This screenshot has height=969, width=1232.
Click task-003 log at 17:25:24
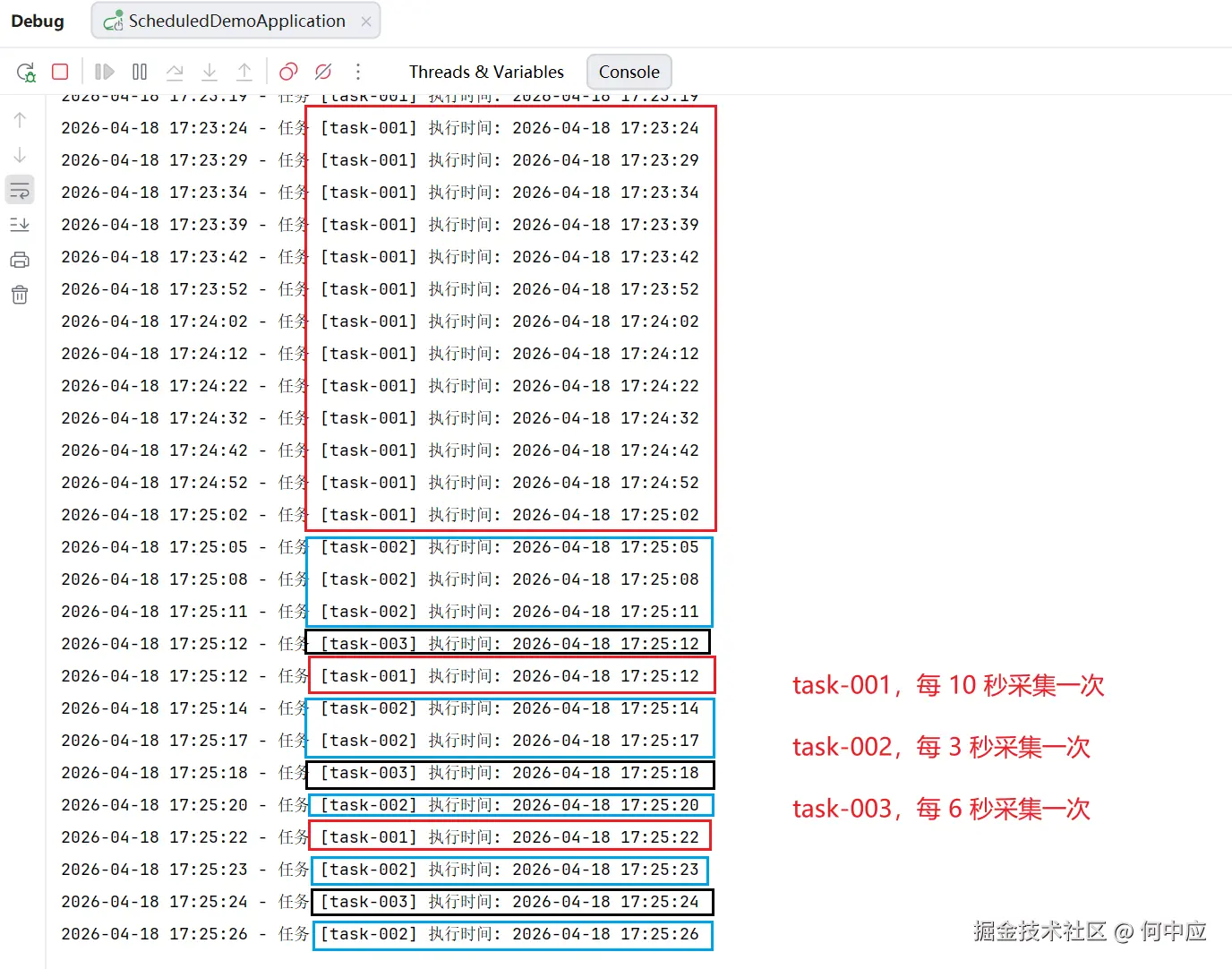point(380,902)
